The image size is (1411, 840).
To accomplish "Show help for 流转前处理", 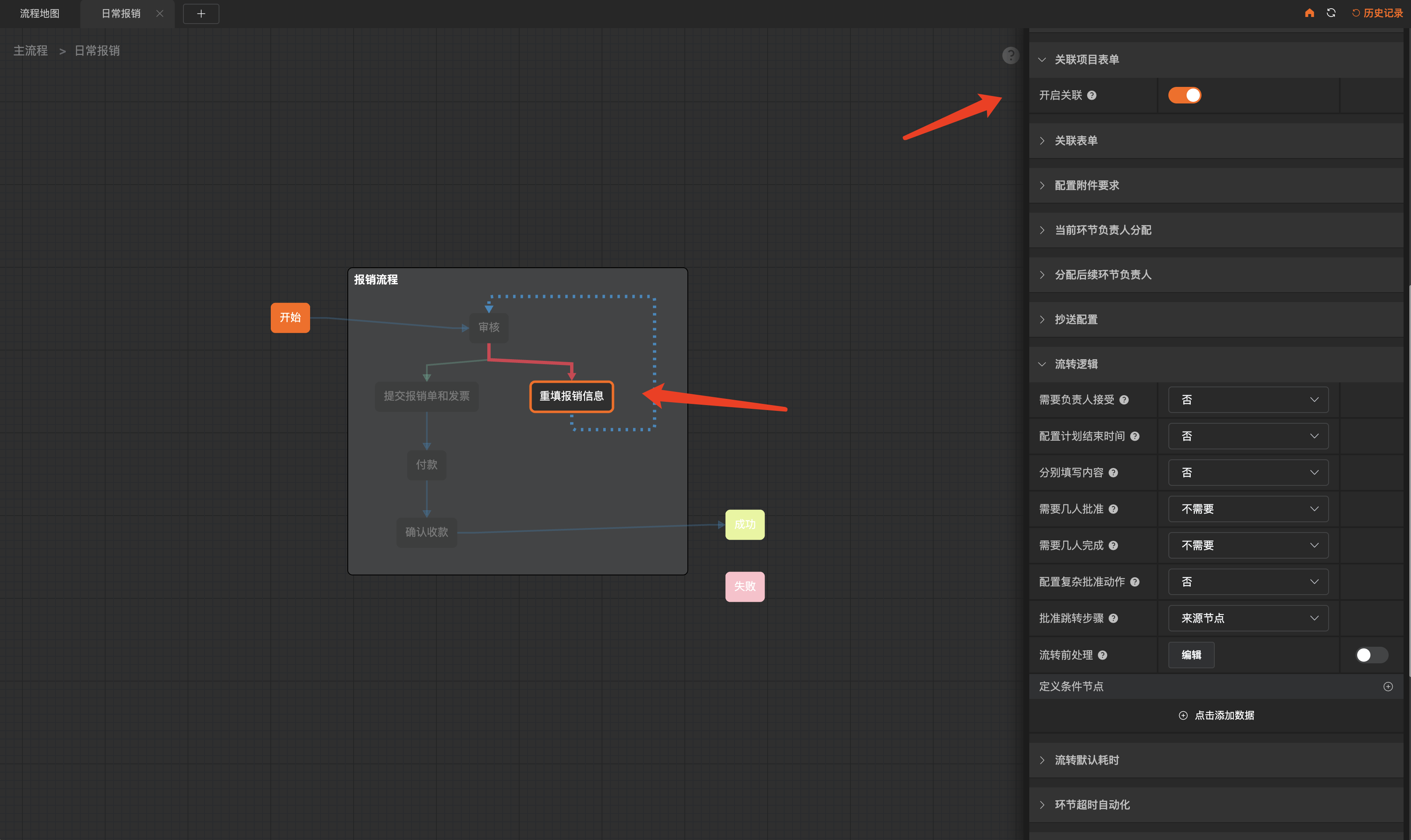I will click(1103, 655).
